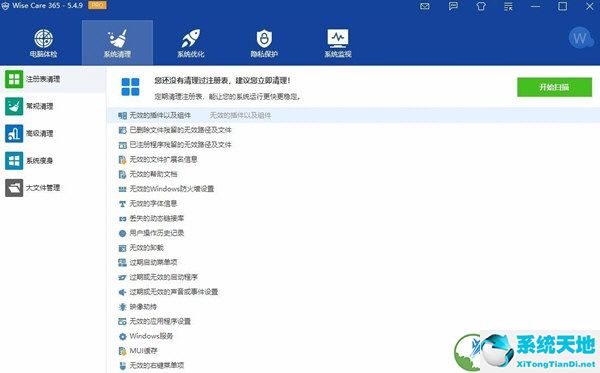Click the icon beside 已删除文件残留的无效路径及文件

(x=122, y=130)
